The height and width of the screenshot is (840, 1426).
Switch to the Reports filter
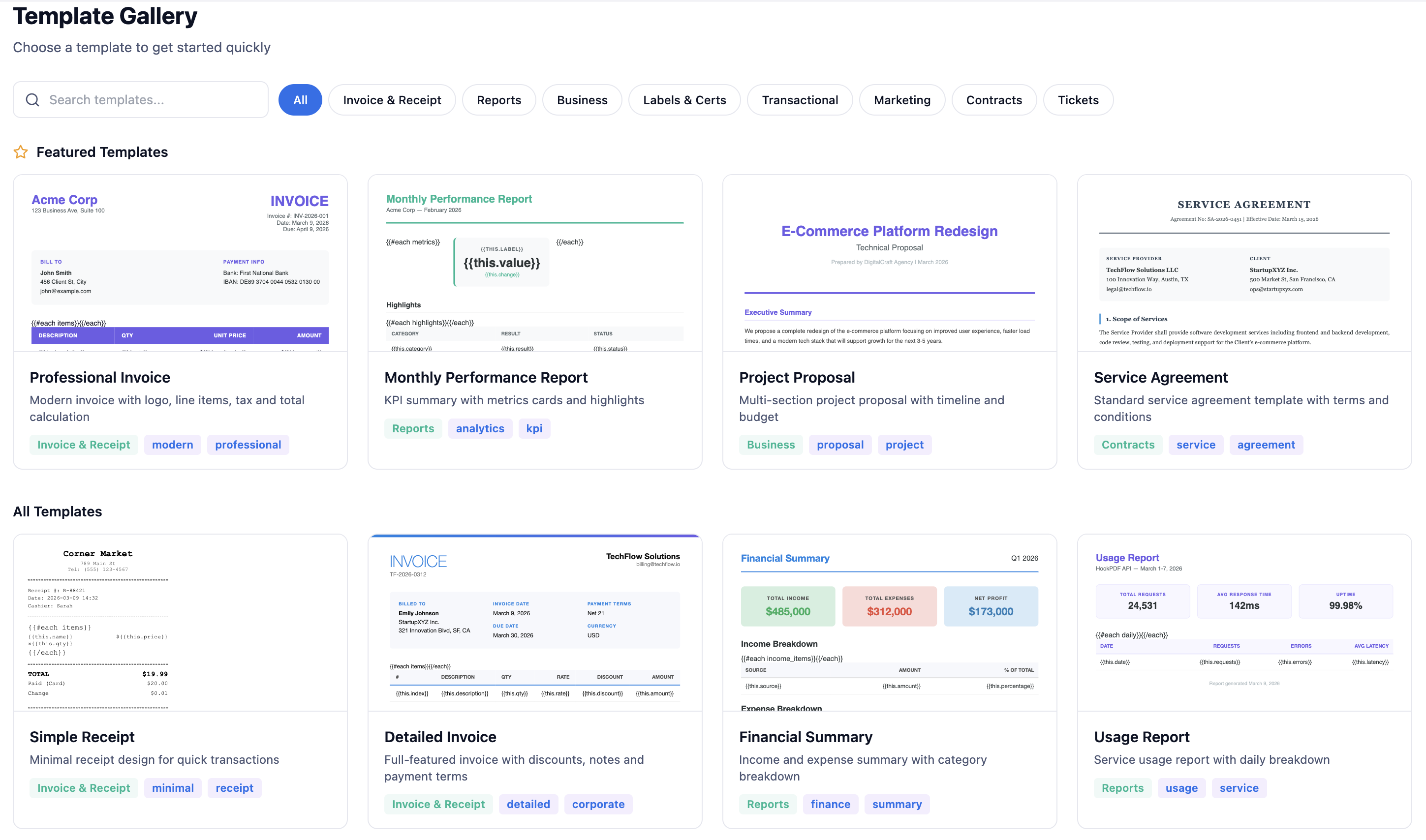498,100
